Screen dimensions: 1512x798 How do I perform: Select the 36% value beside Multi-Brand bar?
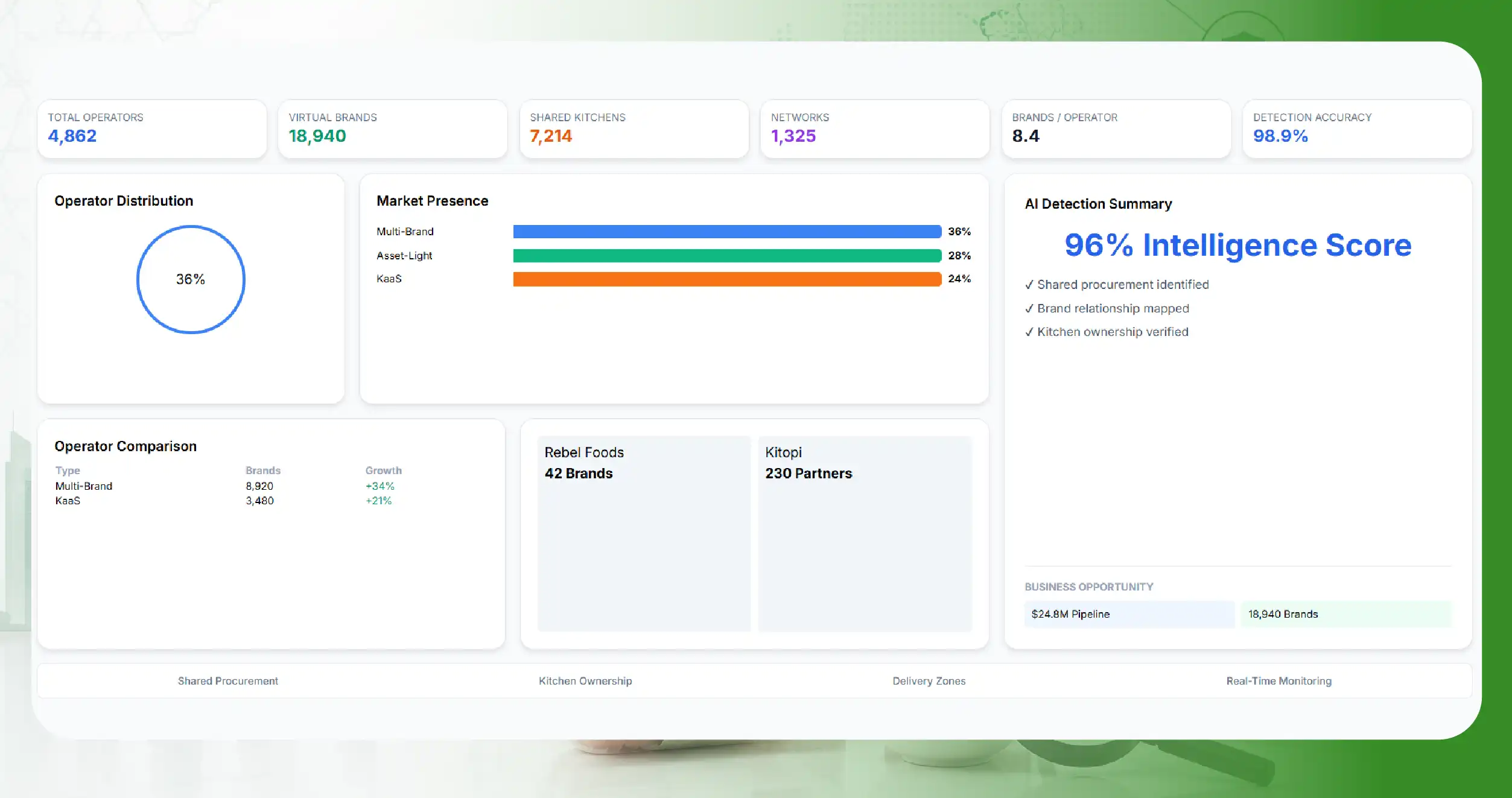[959, 232]
